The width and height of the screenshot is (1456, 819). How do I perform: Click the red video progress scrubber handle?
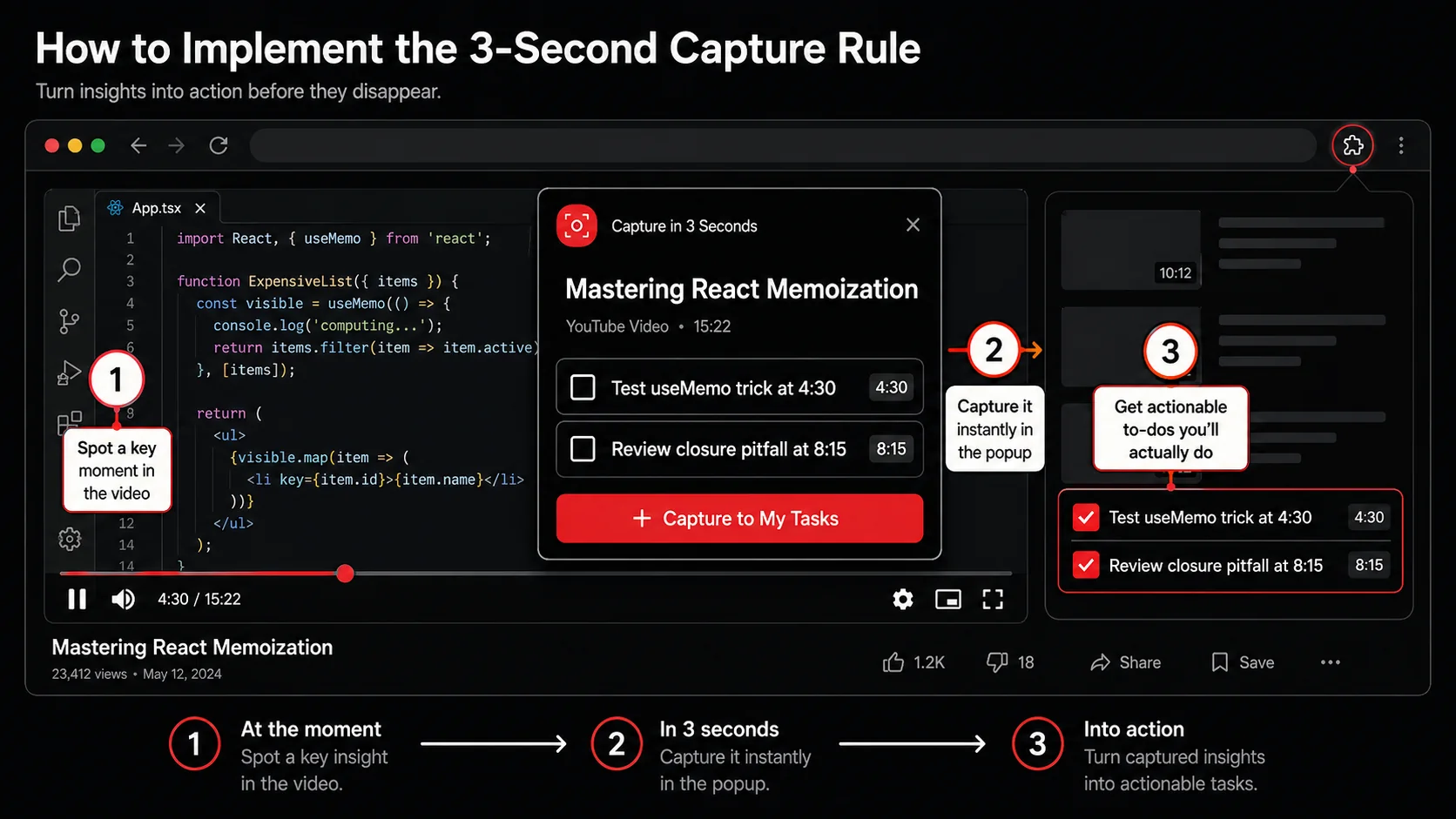[345, 573]
